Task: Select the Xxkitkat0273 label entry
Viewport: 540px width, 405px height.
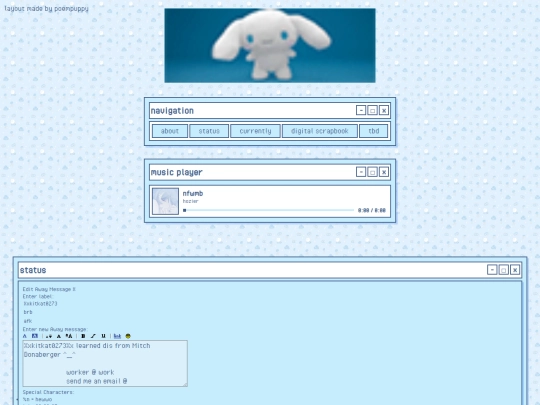Action: 40,304
